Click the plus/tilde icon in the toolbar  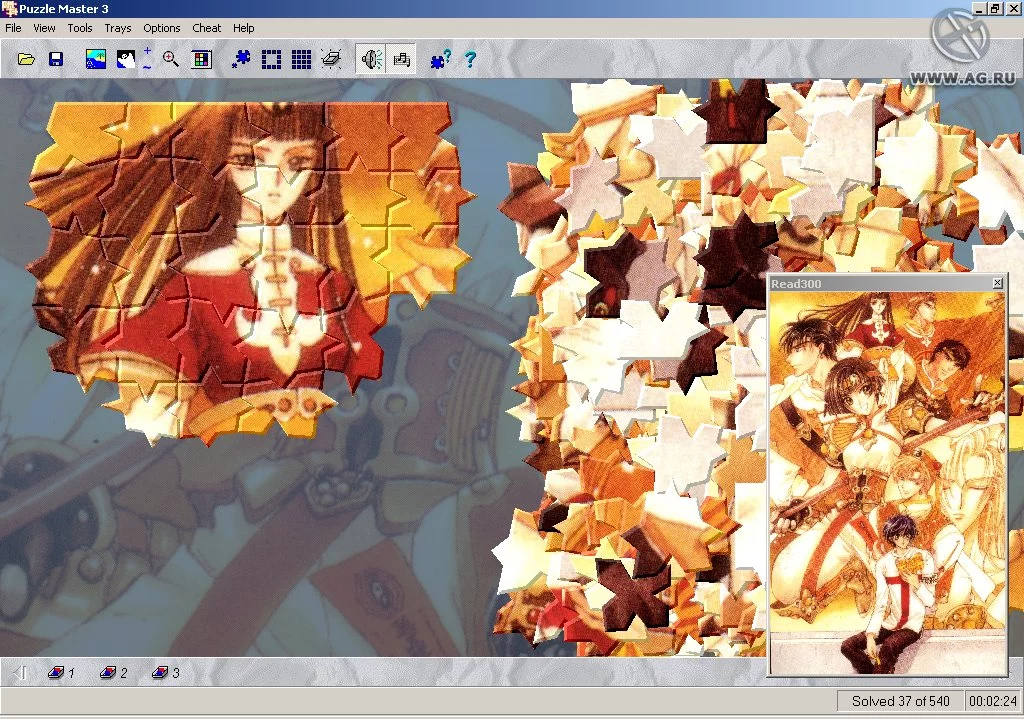point(148,59)
